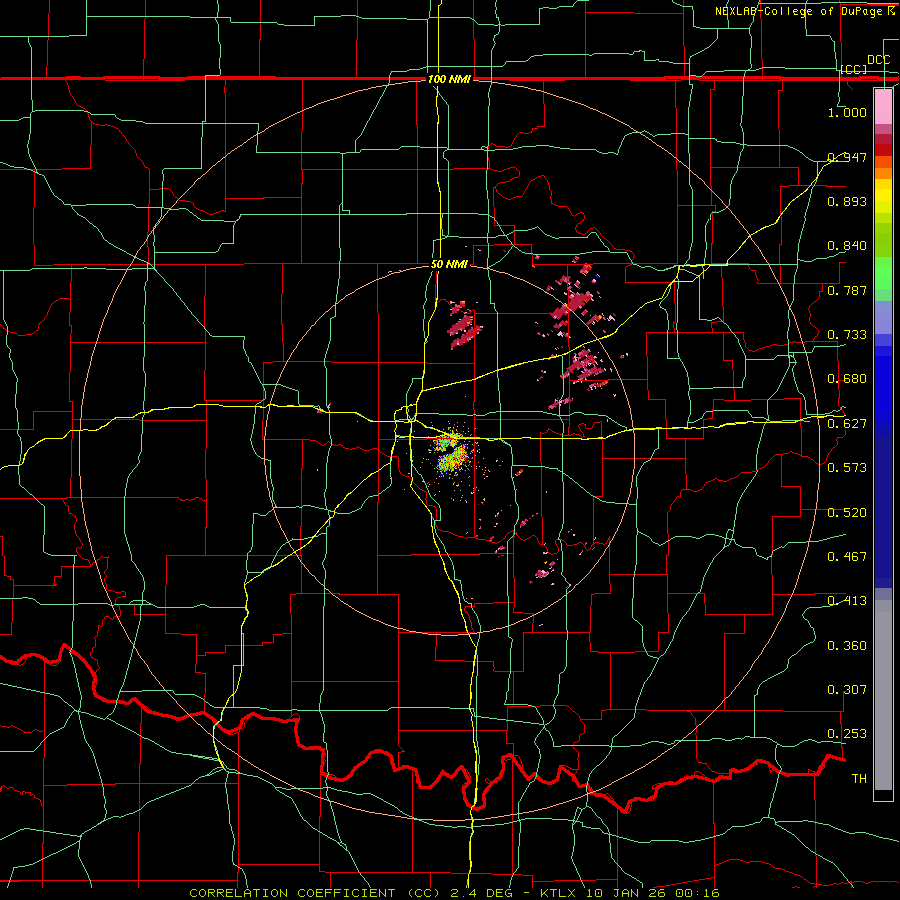The height and width of the screenshot is (900, 900).
Task: Select the 0.520 legend value
Action: click(847, 513)
